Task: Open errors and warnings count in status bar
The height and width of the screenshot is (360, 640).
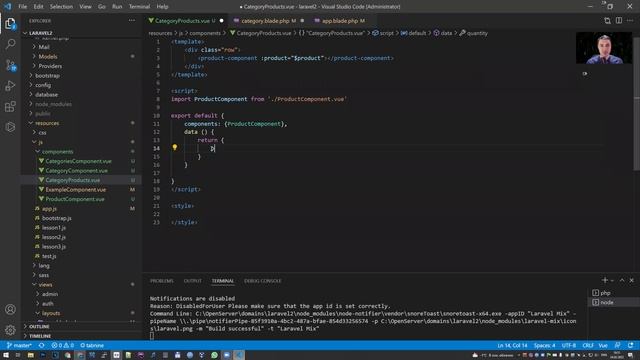Action: [62, 345]
